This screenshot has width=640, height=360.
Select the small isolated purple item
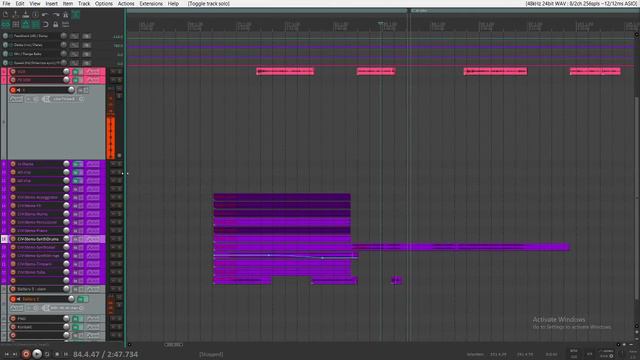[396, 280]
